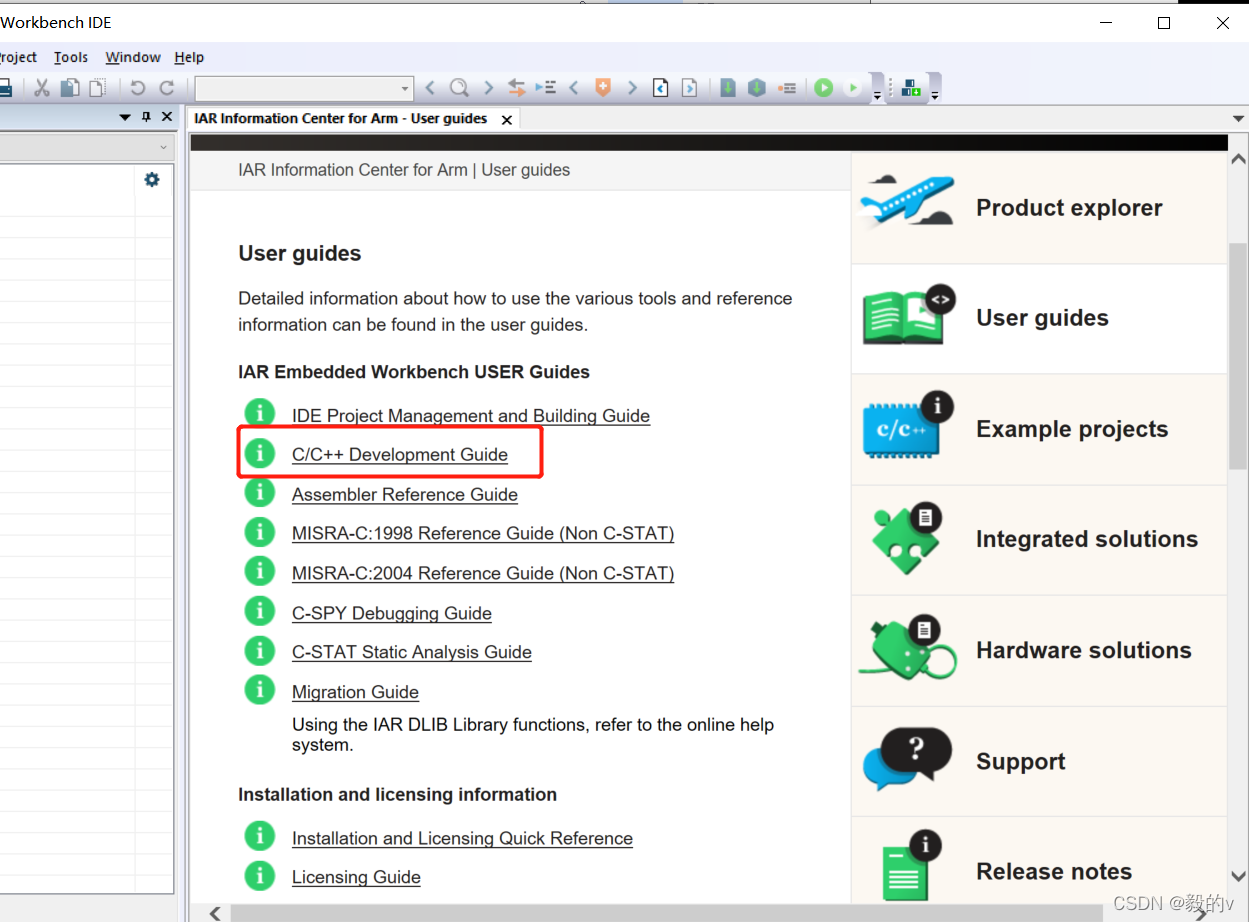
Task: Toggle bookmark with the orange shield icon
Action: coord(603,88)
